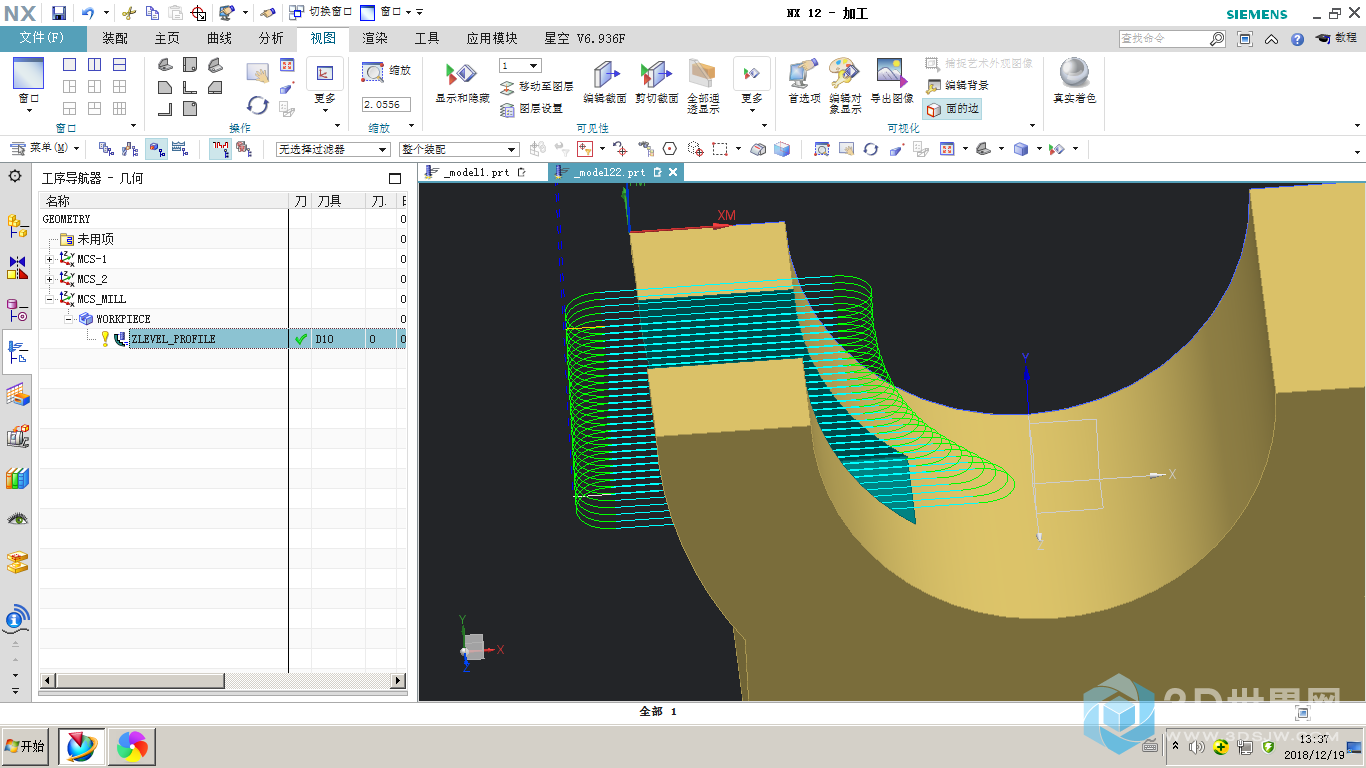Toggle the highlighted geometry view button
Image resolution: width=1366 pixels, height=768 pixels.
pos(157,149)
